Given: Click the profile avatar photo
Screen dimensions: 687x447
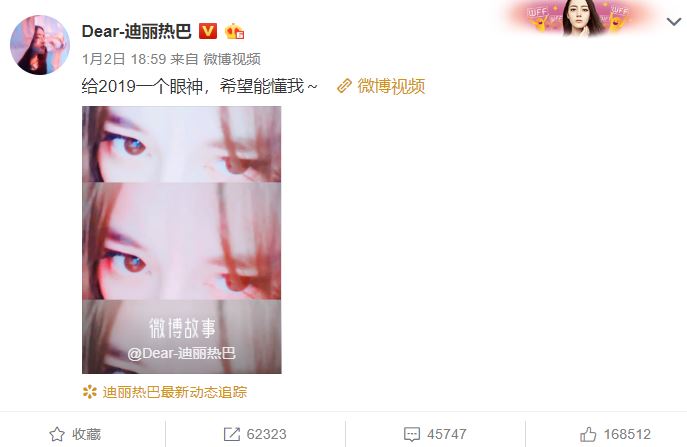Looking at the screenshot, I should [40, 45].
